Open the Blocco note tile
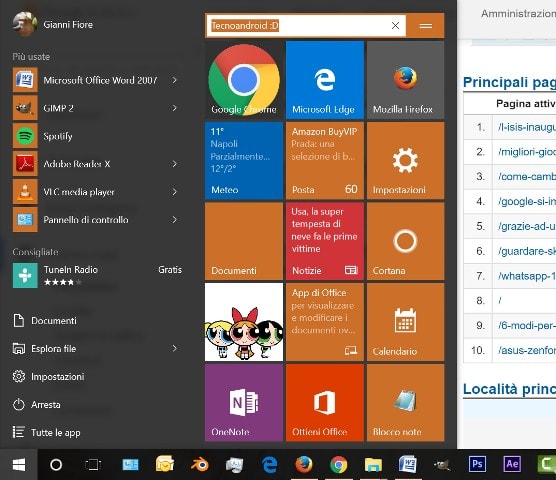556x480 pixels. [x=406, y=403]
